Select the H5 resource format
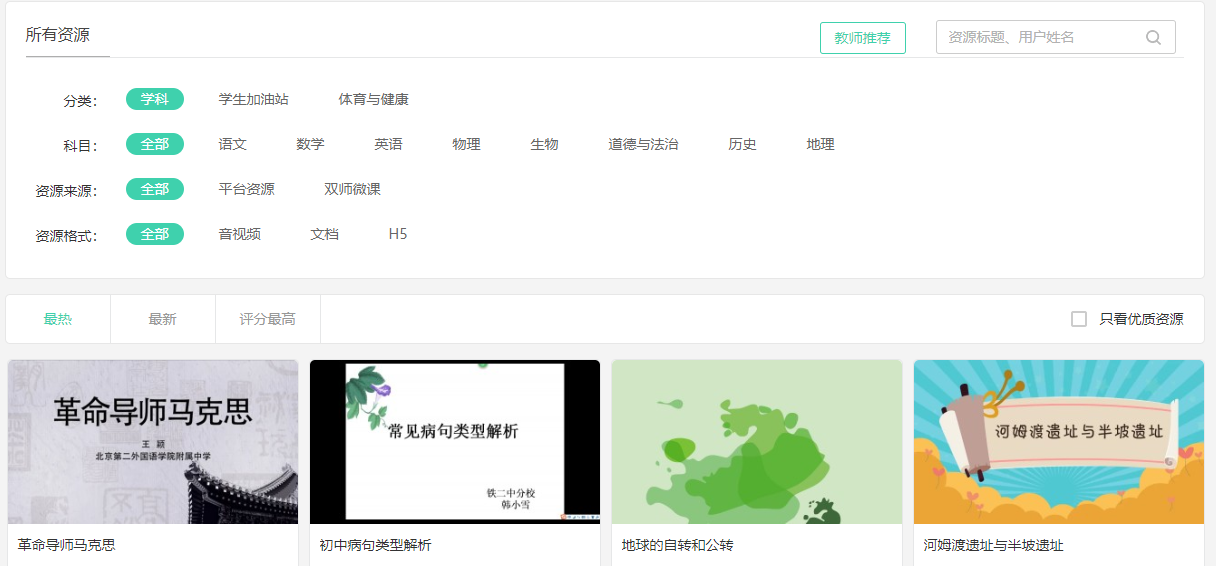Screen dimensions: 1216x566 tap(398, 234)
